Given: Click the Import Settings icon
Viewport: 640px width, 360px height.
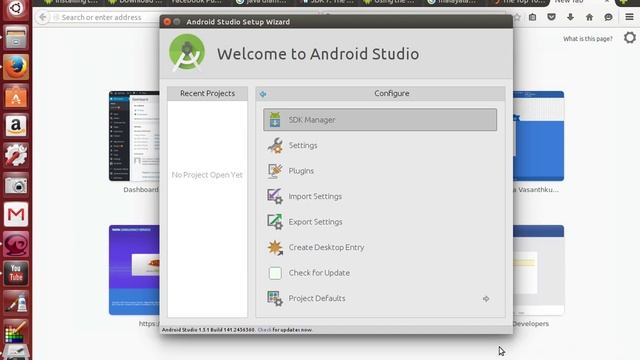Looking at the screenshot, I should (x=275, y=196).
